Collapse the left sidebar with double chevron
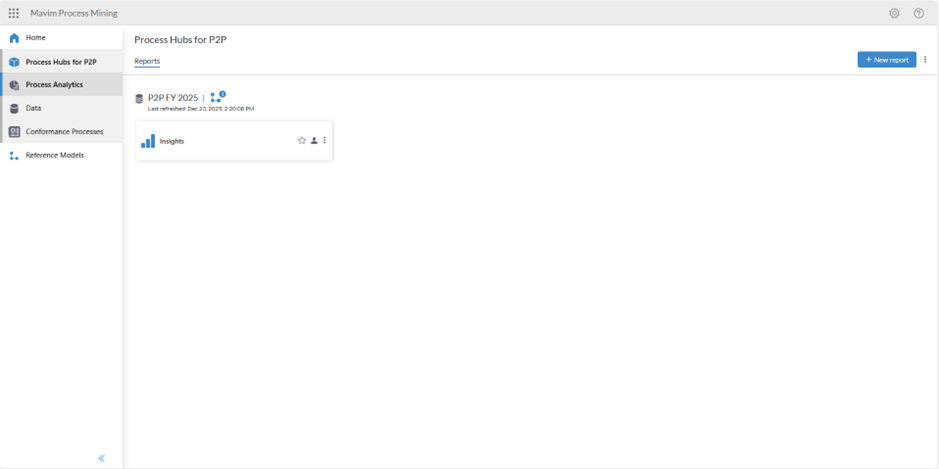Viewport: 939px width, 469px height. coord(102,458)
